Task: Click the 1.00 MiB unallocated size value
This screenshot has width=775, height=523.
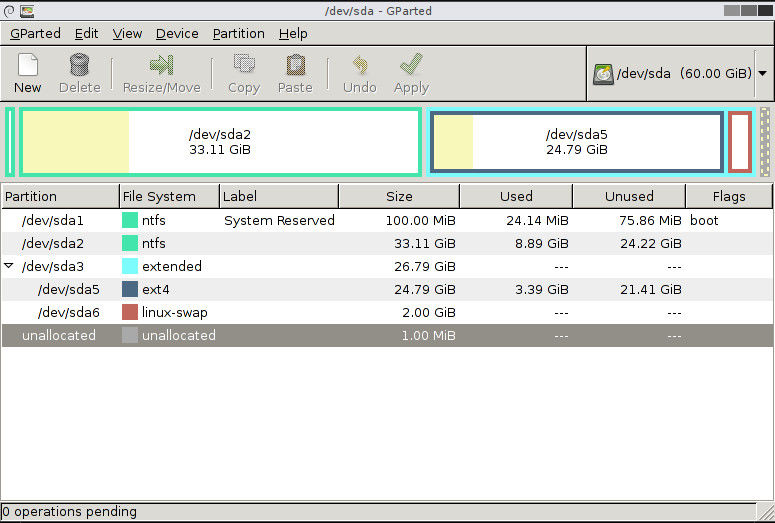Action: pyautogui.click(x=428, y=335)
